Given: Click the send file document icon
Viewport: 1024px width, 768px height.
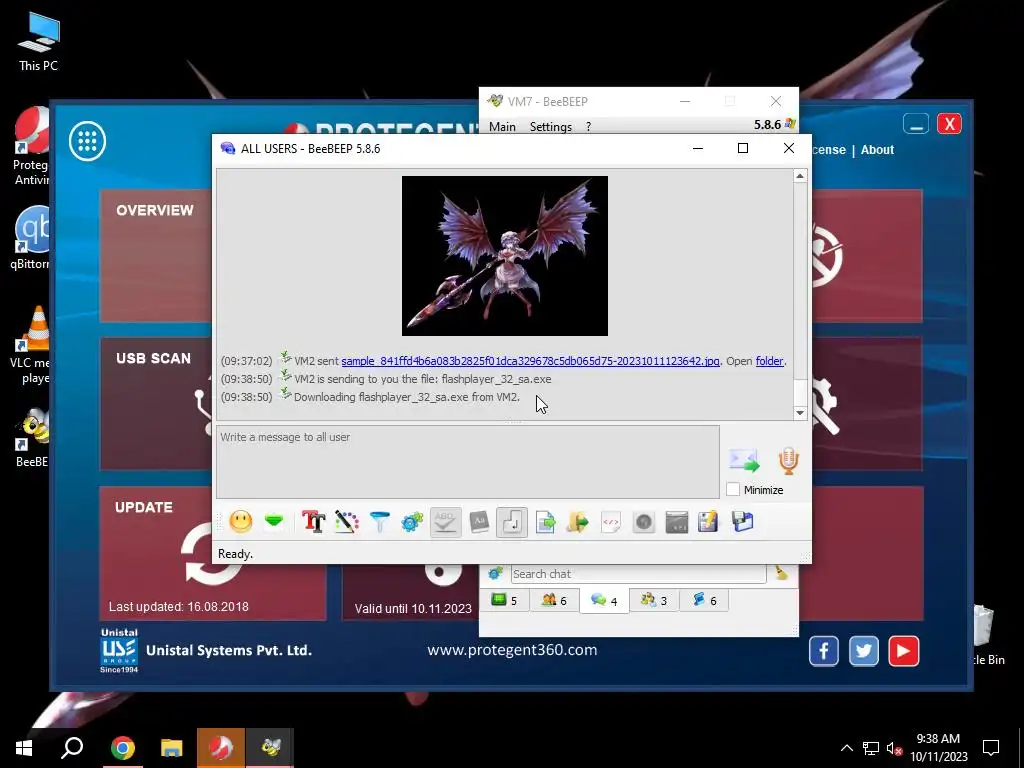Looking at the screenshot, I should (545, 522).
